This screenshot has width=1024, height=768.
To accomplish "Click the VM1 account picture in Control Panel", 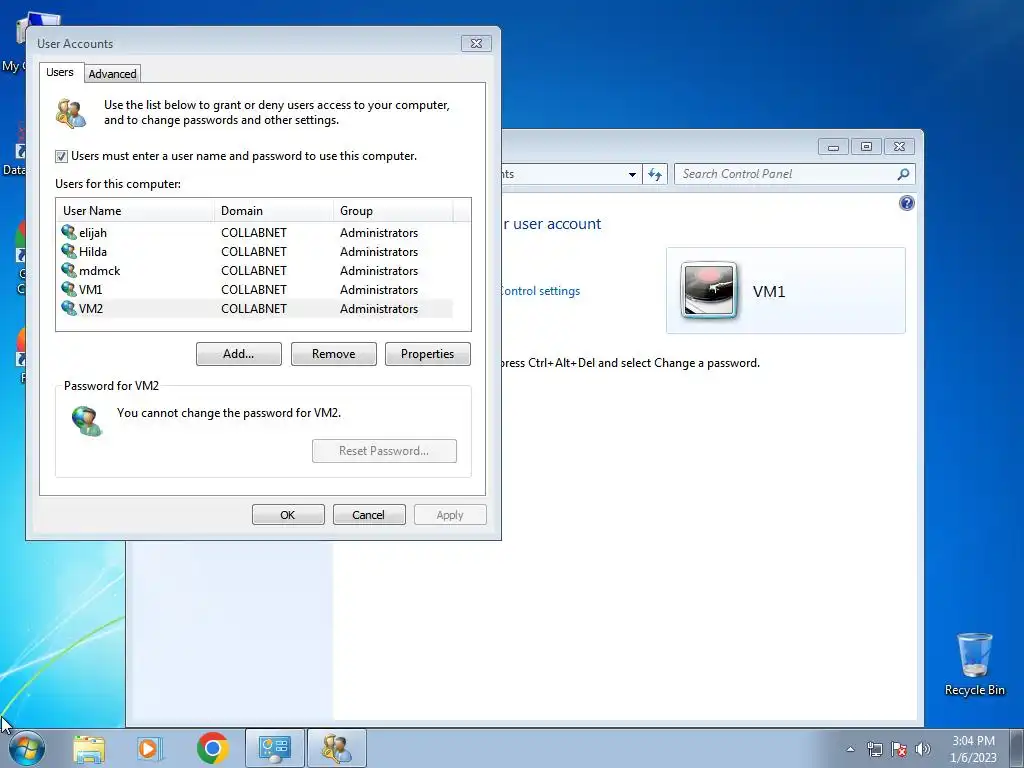I will pyautogui.click(x=709, y=290).
